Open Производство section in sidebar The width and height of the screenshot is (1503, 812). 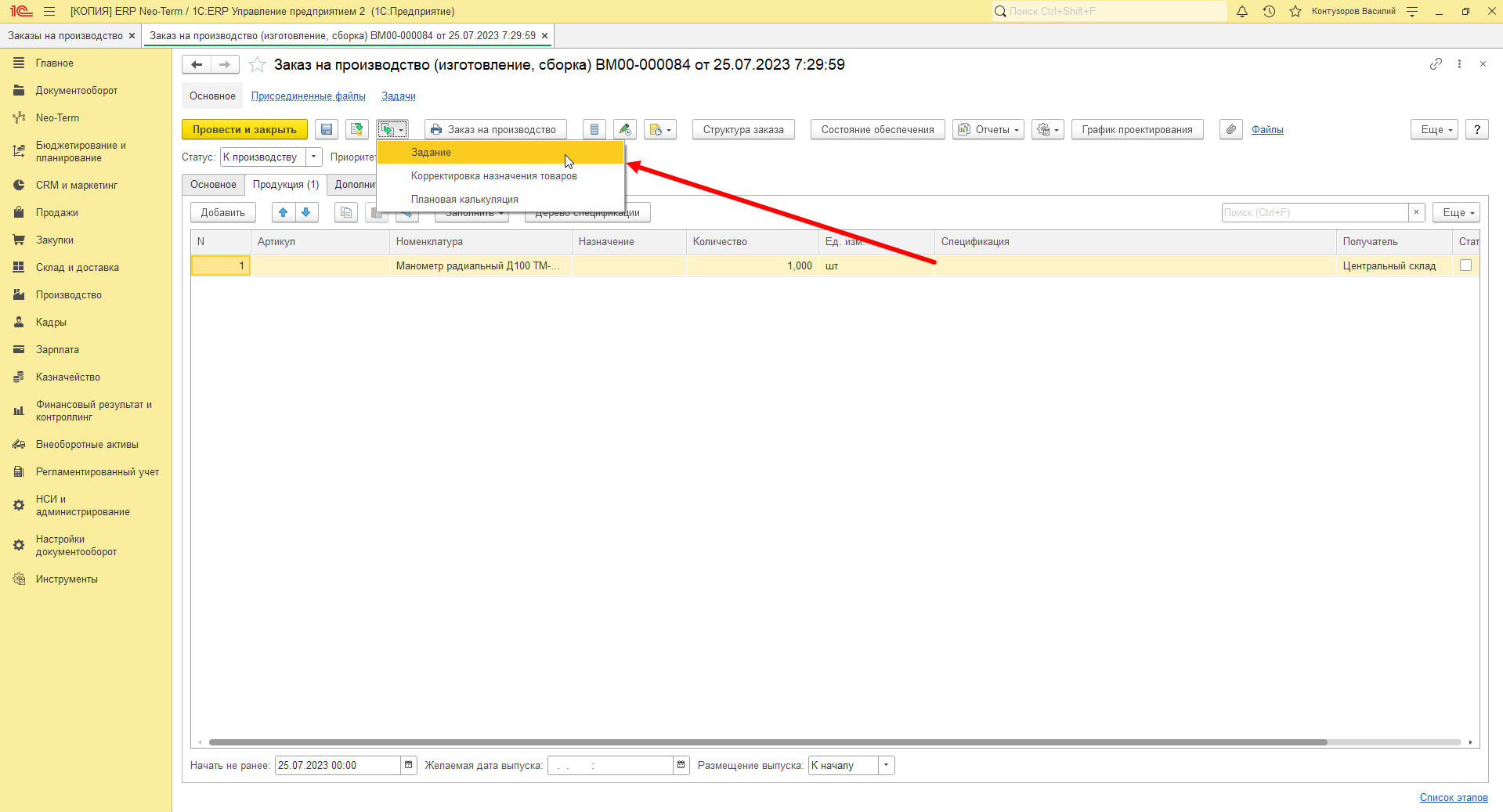(69, 295)
